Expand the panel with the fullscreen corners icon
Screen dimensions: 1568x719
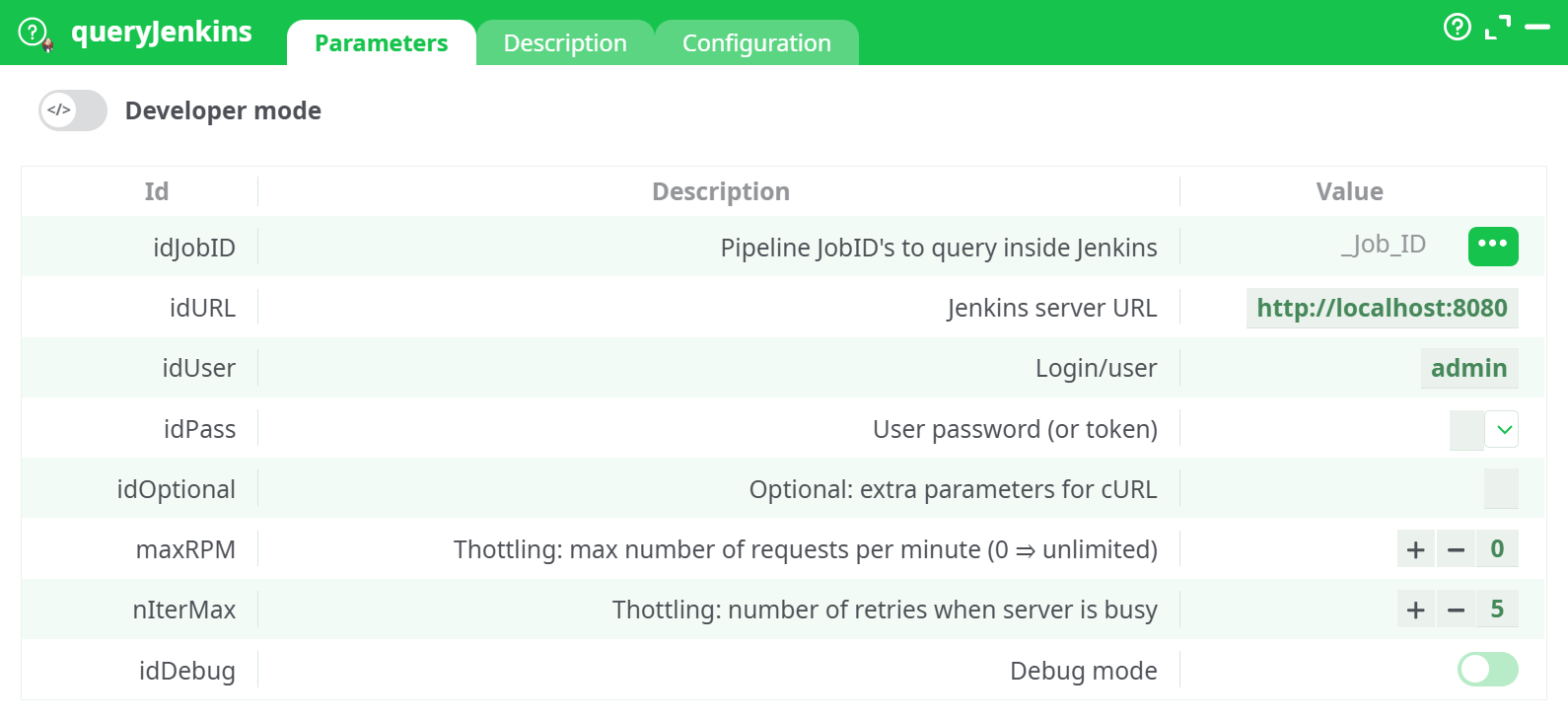click(x=1498, y=28)
